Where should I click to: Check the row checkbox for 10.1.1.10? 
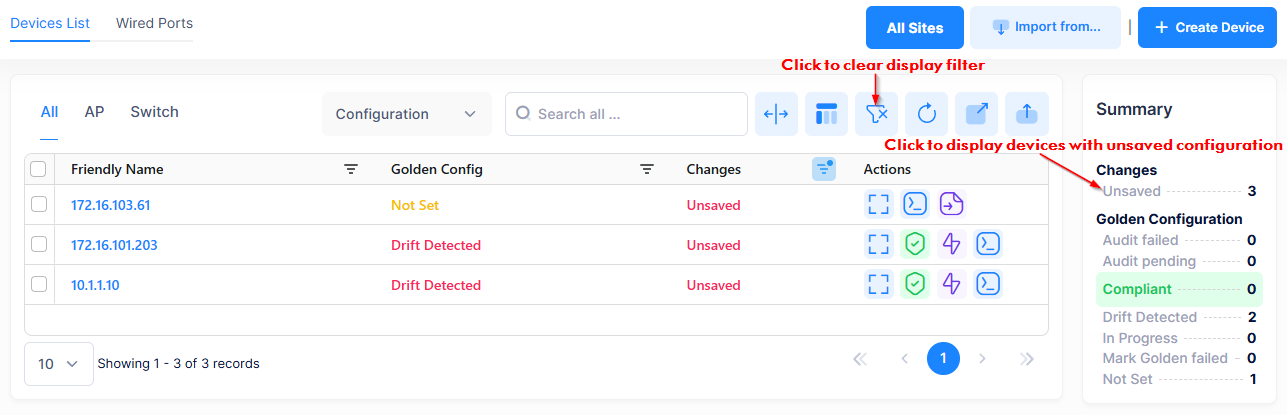tap(39, 285)
